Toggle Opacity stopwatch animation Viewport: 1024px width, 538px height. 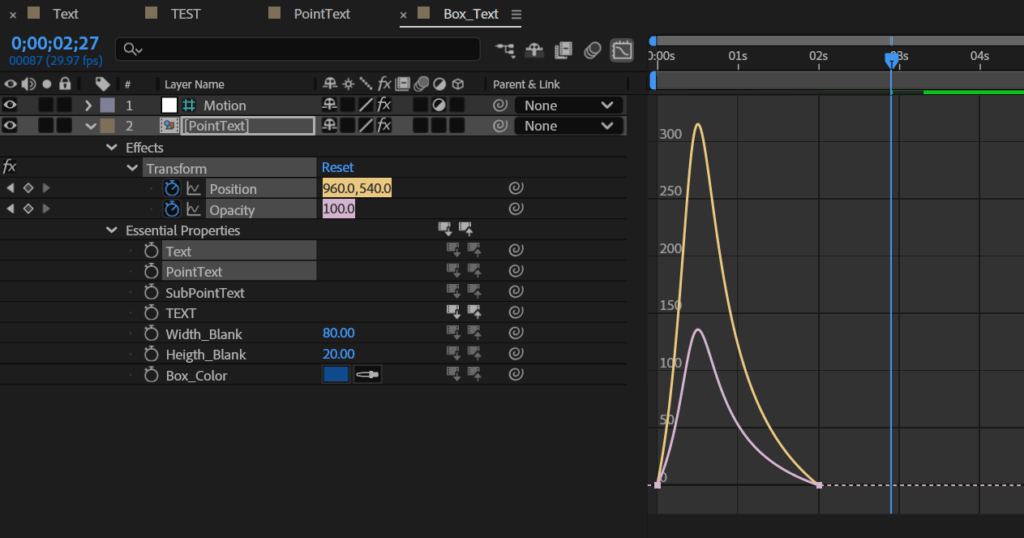tap(172, 210)
